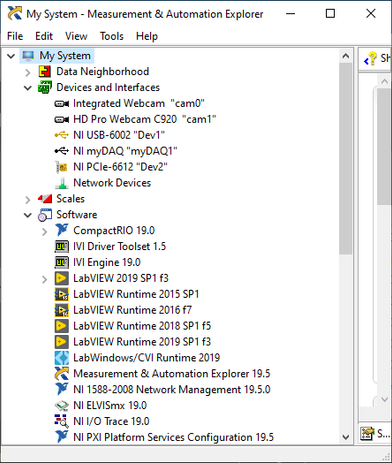Click the LabVIEW 2019 SP1 f3 icon
392x463 pixels.
62,278
